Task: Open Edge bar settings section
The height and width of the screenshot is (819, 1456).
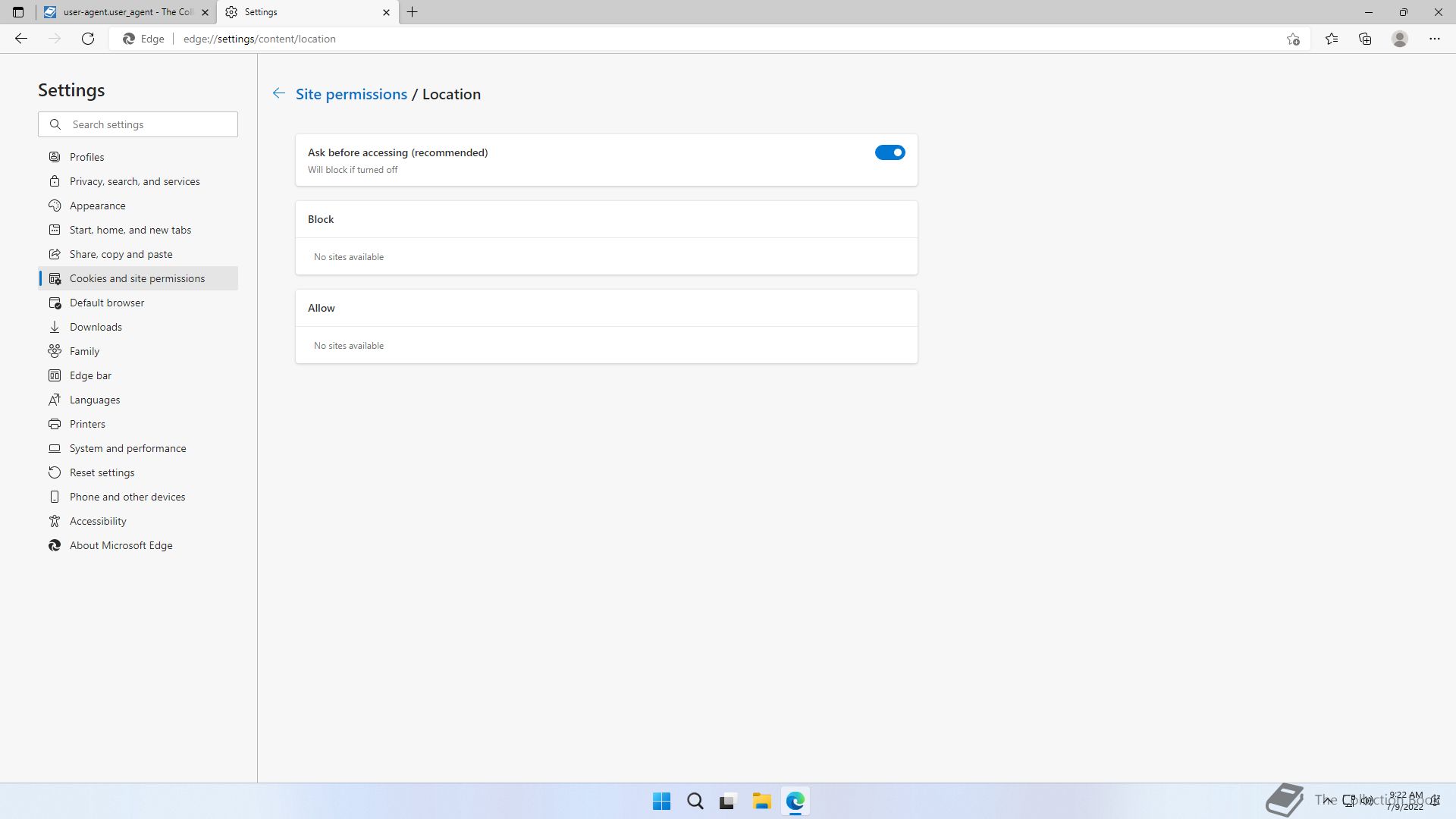Action: (138, 375)
